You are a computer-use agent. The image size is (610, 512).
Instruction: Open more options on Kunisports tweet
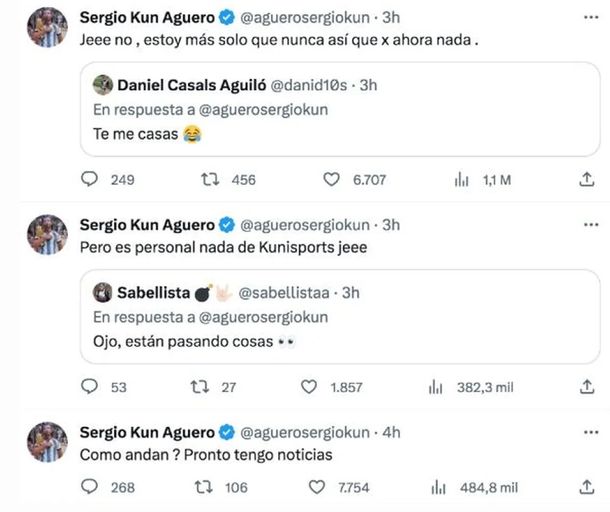coord(586,224)
